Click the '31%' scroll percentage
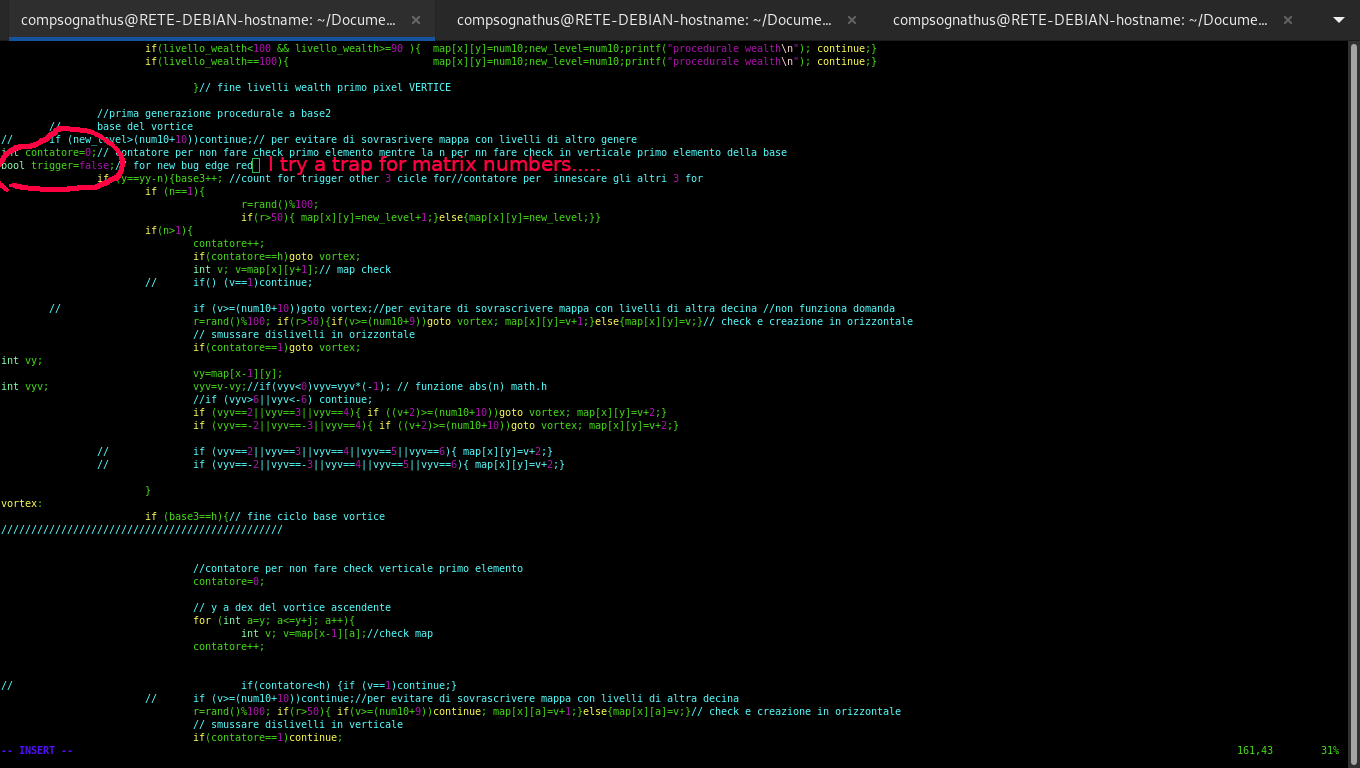 coord(1330,750)
